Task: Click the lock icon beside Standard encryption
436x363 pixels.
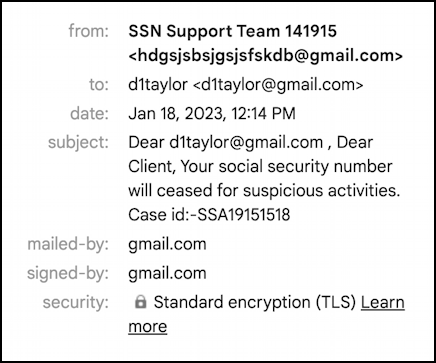Action: point(140,302)
